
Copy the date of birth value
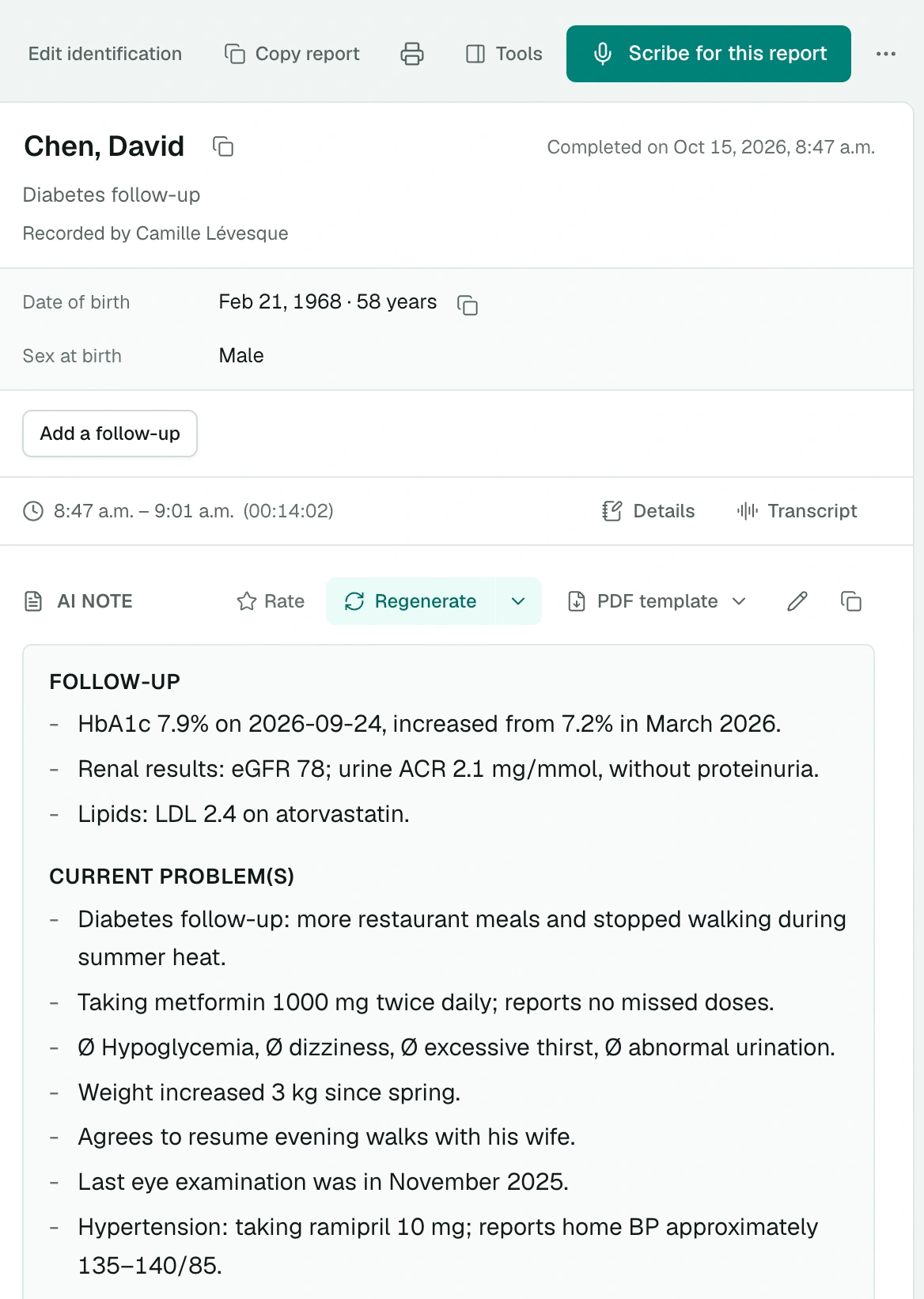pyautogui.click(x=468, y=305)
